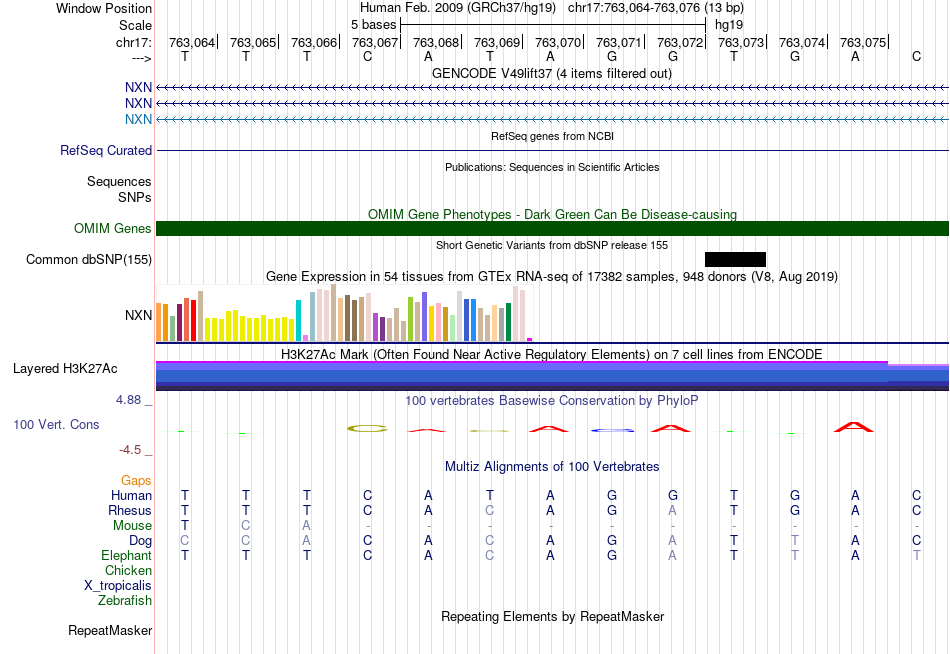Click the Rhesus species label
Screen dimensions: 950x654
[130, 511]
